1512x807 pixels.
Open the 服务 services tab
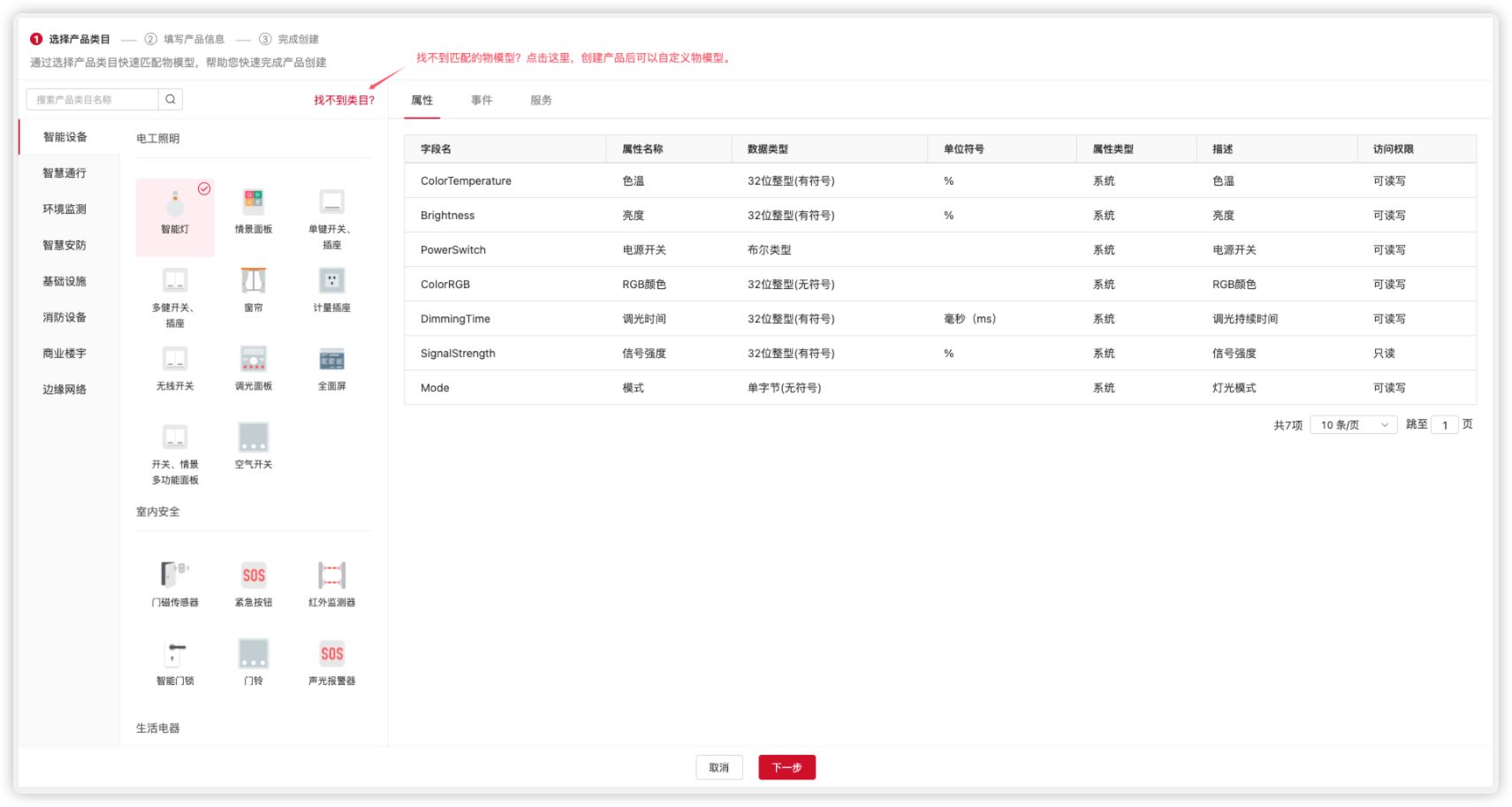coord(541,101)
